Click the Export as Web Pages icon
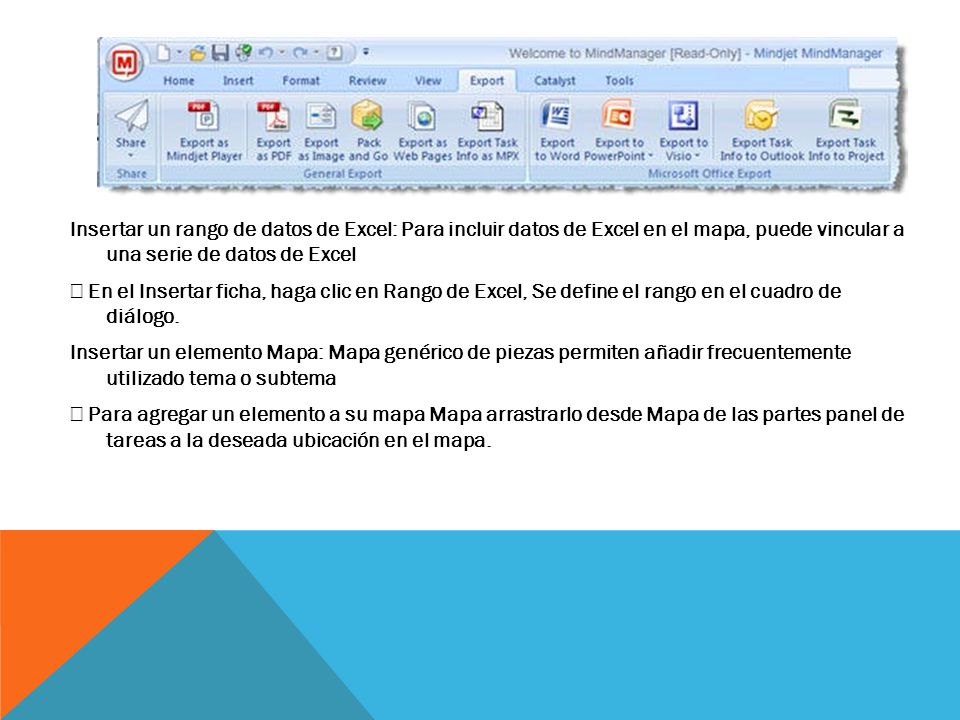This screenshot has width=960, height=720. 422,116
